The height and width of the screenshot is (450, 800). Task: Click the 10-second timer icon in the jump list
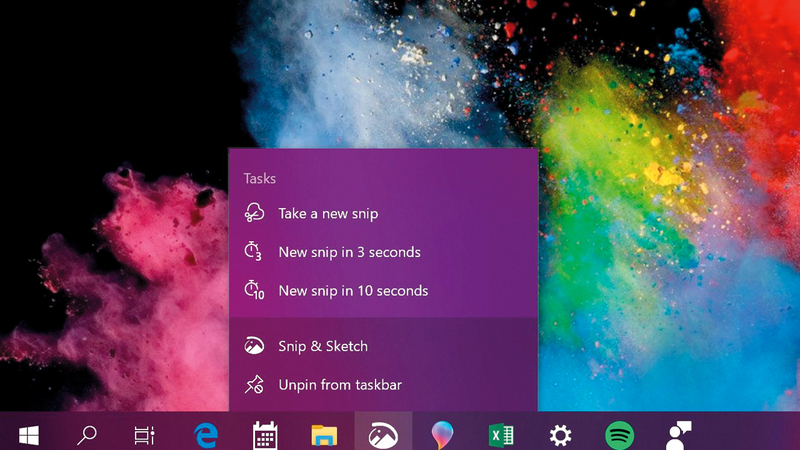254,291
